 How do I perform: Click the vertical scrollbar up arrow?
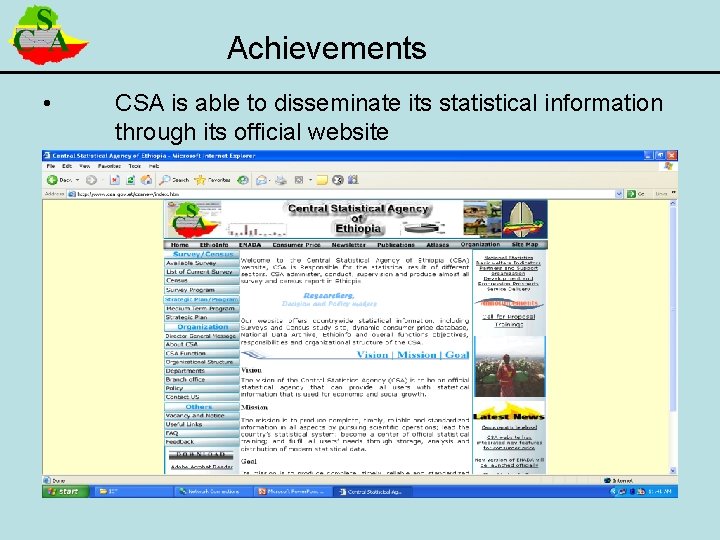pos(673,202)
